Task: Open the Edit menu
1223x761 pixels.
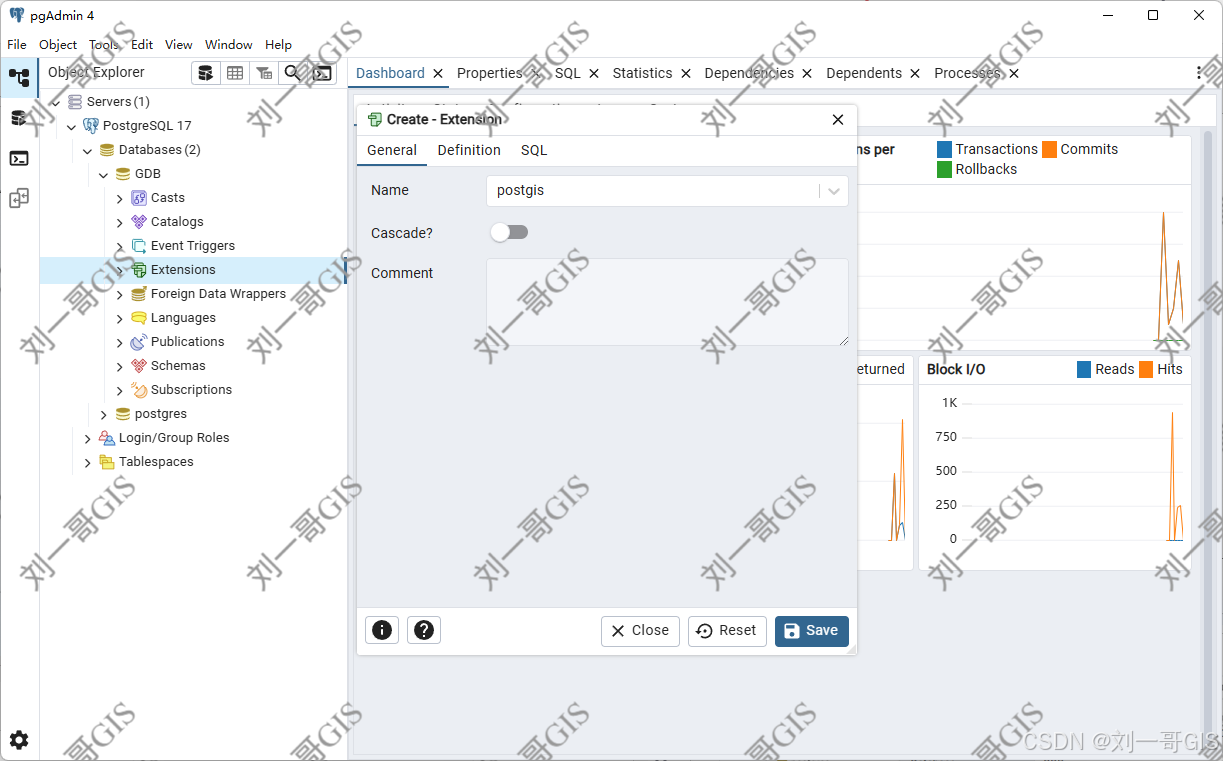Action: click(x=142, y=44)
